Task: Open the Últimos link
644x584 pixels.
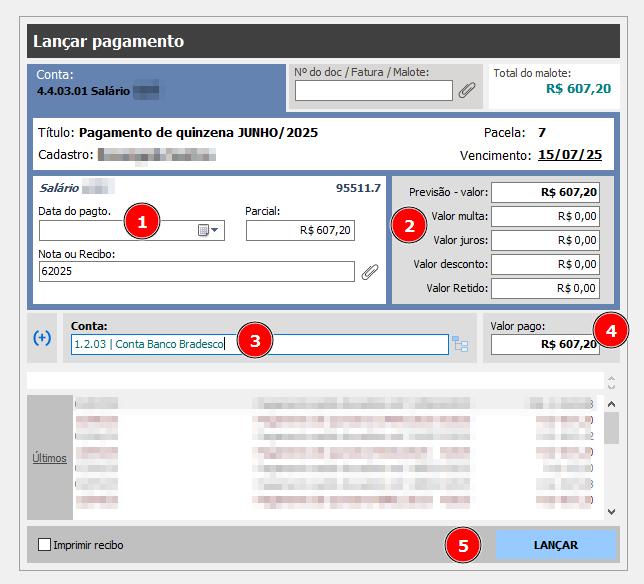Action: pos(50,458)
